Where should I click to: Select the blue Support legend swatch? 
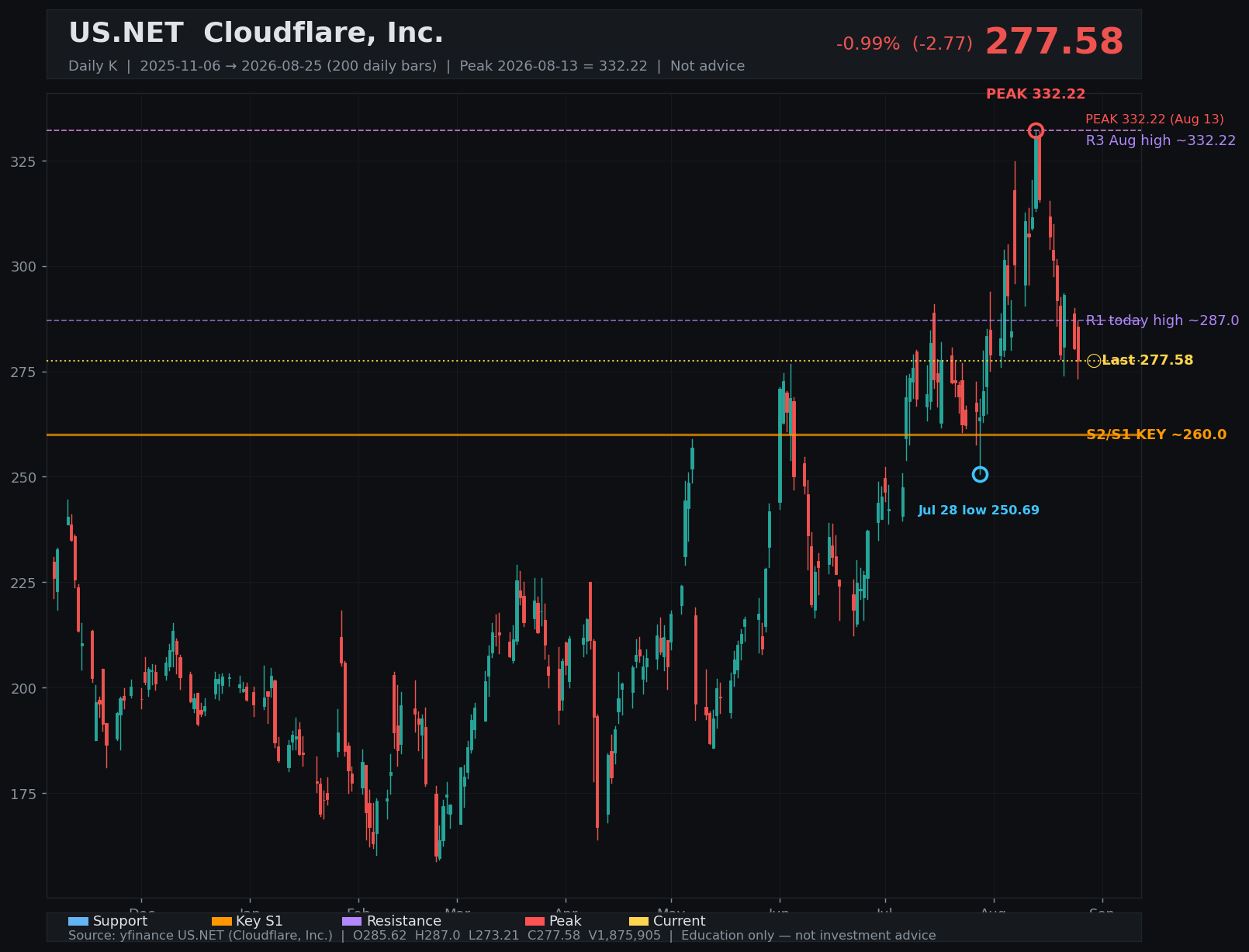click(78, 921)
